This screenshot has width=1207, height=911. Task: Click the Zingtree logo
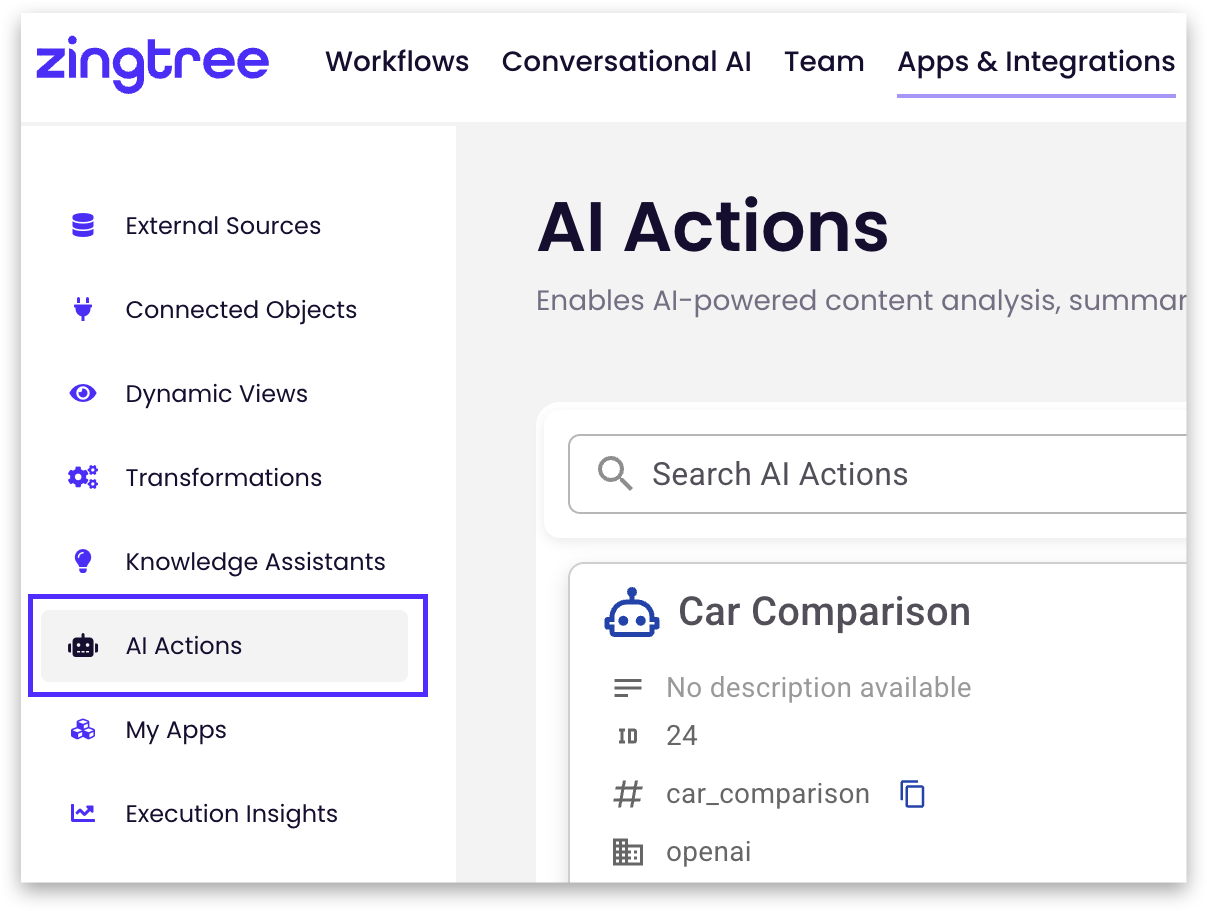pos(152,63)
